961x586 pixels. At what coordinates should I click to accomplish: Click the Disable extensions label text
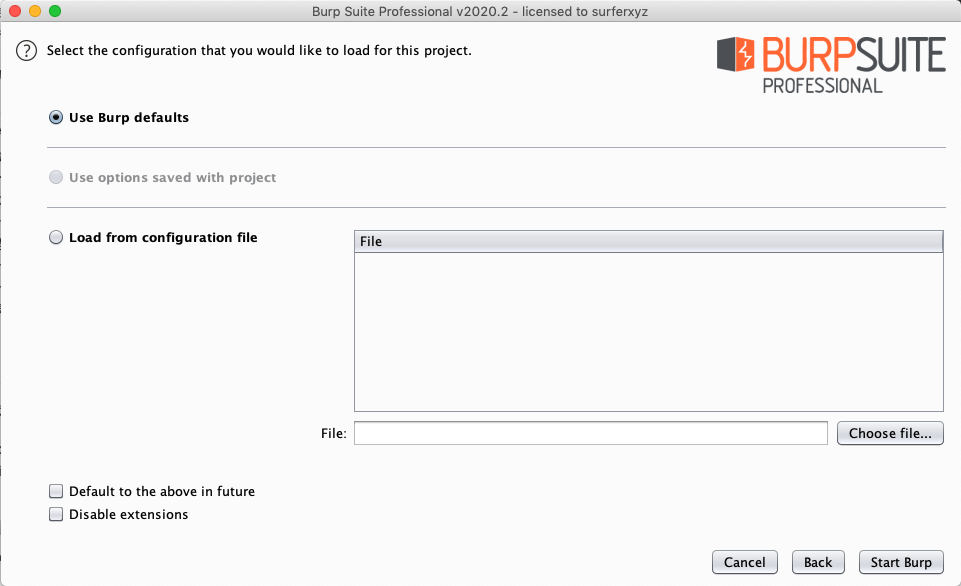pos(128,514)
